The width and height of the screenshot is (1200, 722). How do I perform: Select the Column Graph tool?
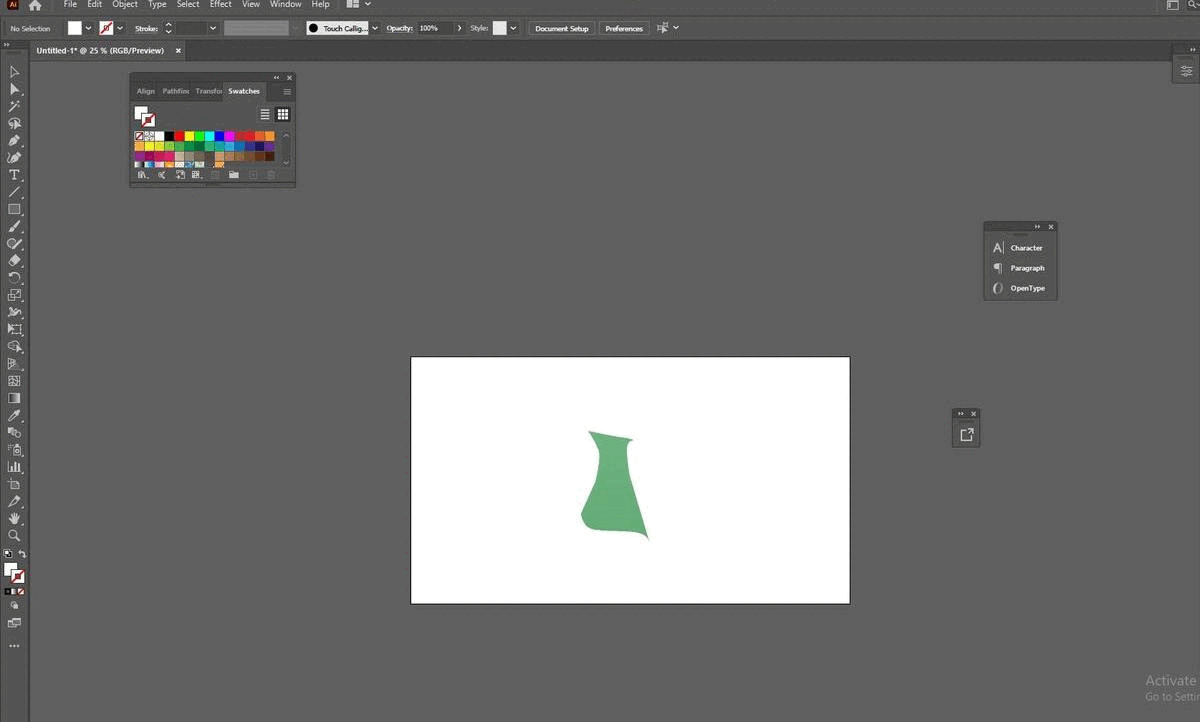tap(14, 467)
